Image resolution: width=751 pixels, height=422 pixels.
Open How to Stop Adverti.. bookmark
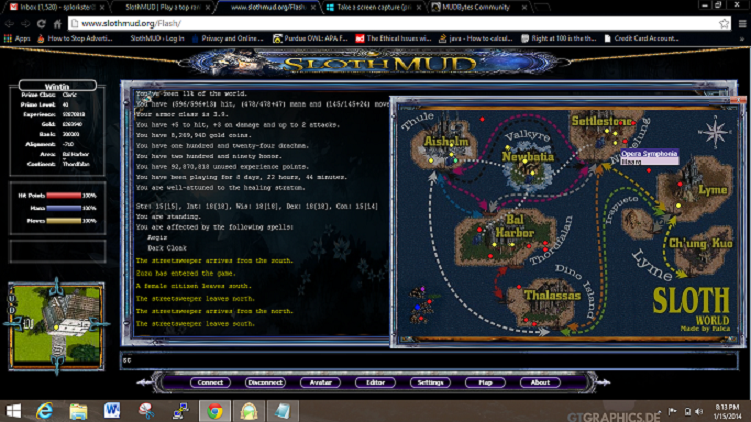pyautogui.click(x=74, y=38)
